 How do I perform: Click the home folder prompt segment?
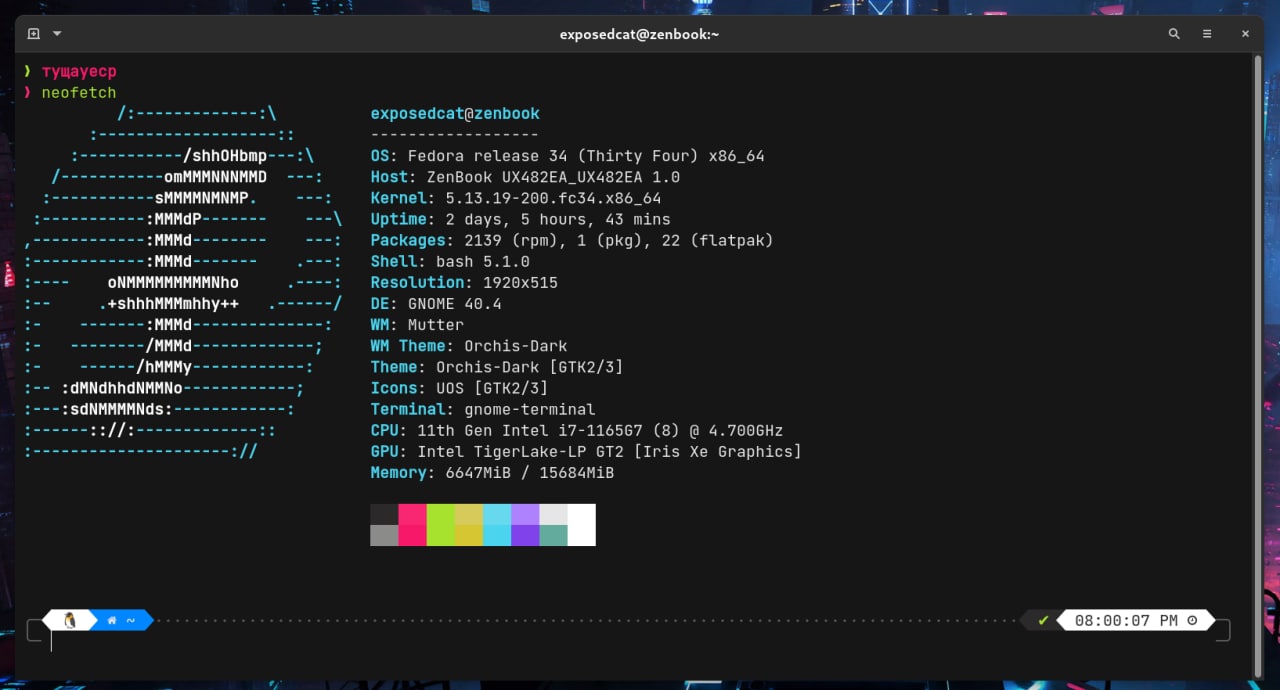[x=121, y=620]
